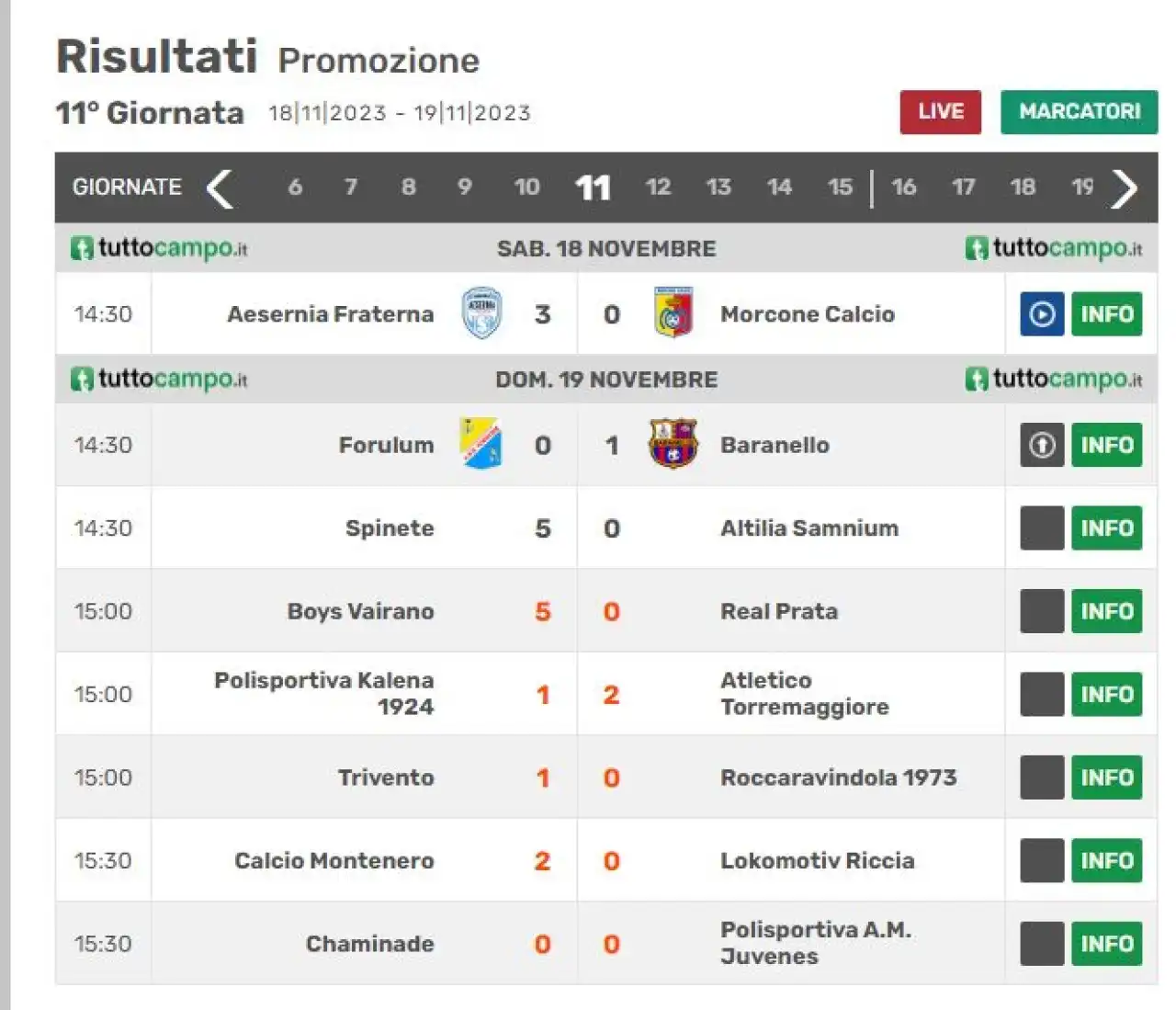Select giornata 10 in the round navigation

526,187
